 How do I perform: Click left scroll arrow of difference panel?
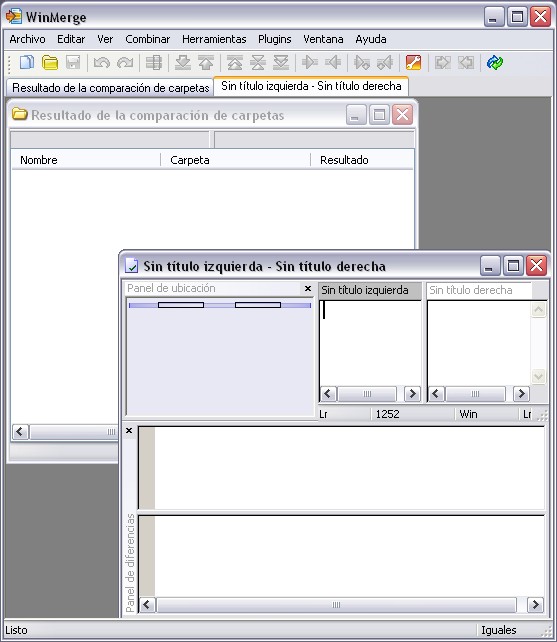tap(147, 605)
